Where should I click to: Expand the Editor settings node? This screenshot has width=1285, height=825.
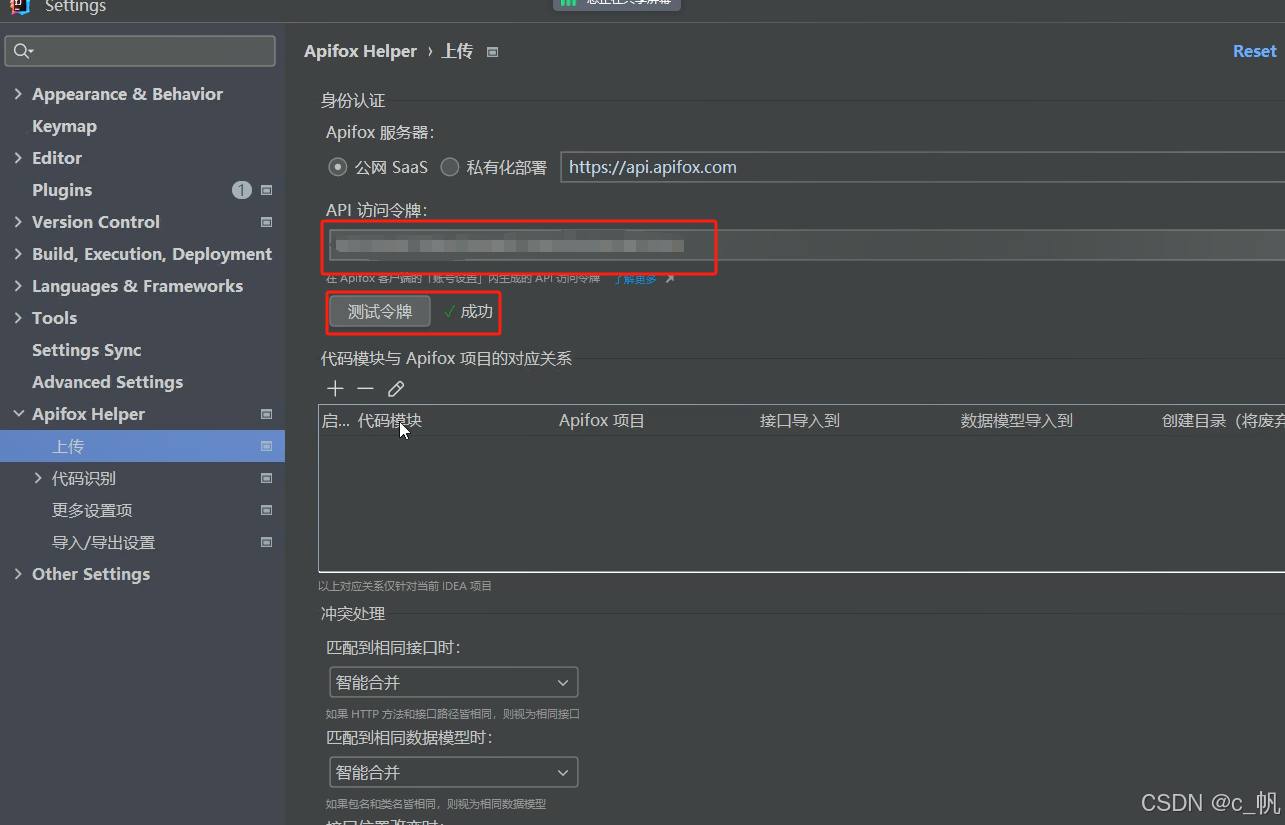(18, 158)
